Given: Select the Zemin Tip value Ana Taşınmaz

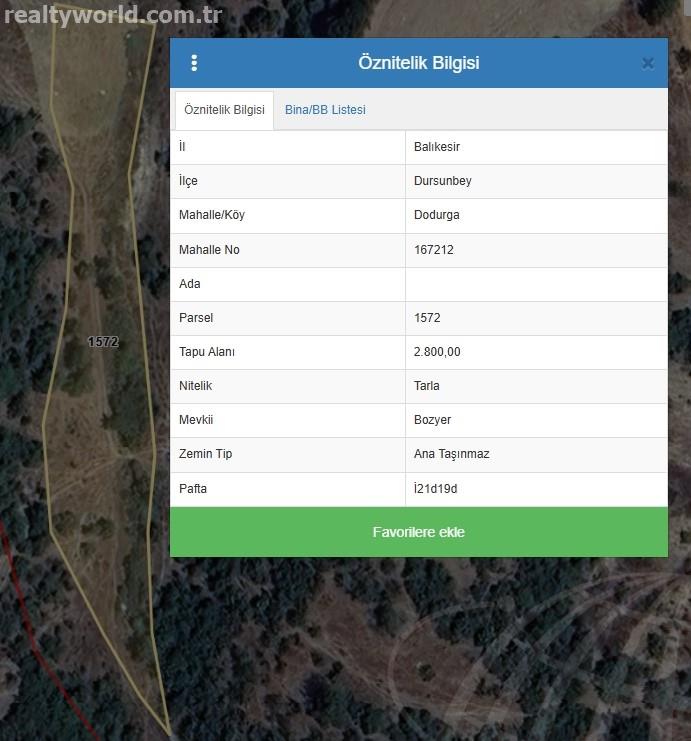Looking at the screenshot, I should 451,454.
